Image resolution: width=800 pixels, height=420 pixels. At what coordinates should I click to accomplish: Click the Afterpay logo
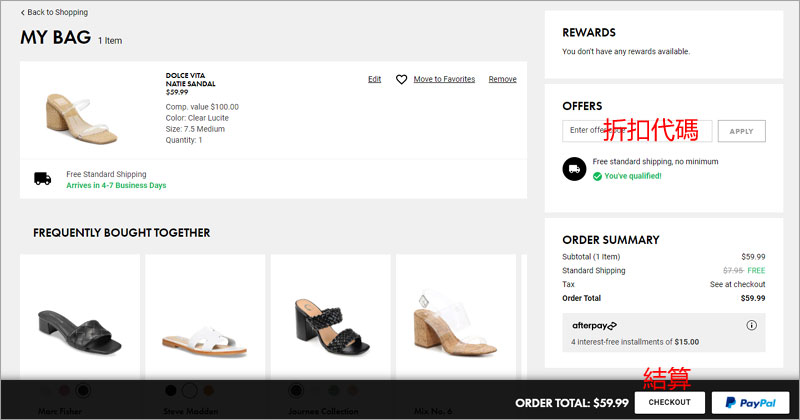click(x=594, y=326)
